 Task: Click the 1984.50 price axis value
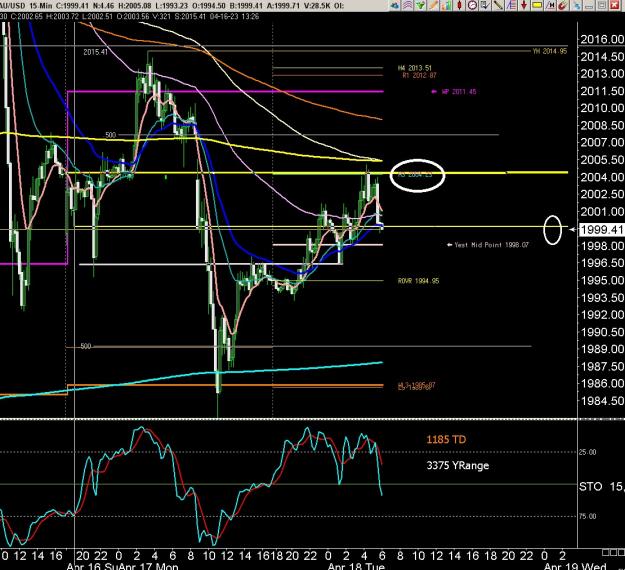click(602, 401)
